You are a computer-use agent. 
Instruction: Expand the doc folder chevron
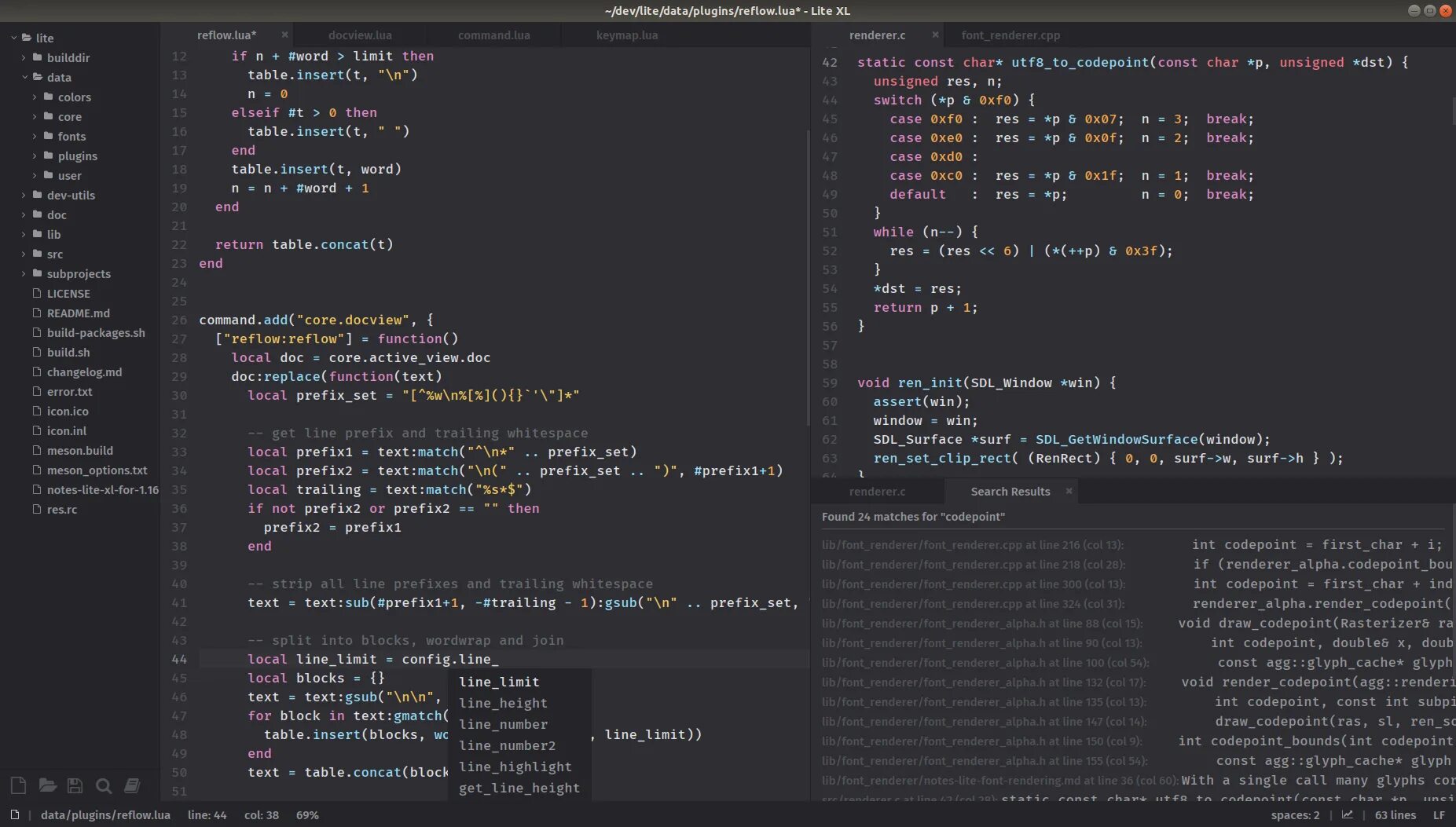click(24, 214)
